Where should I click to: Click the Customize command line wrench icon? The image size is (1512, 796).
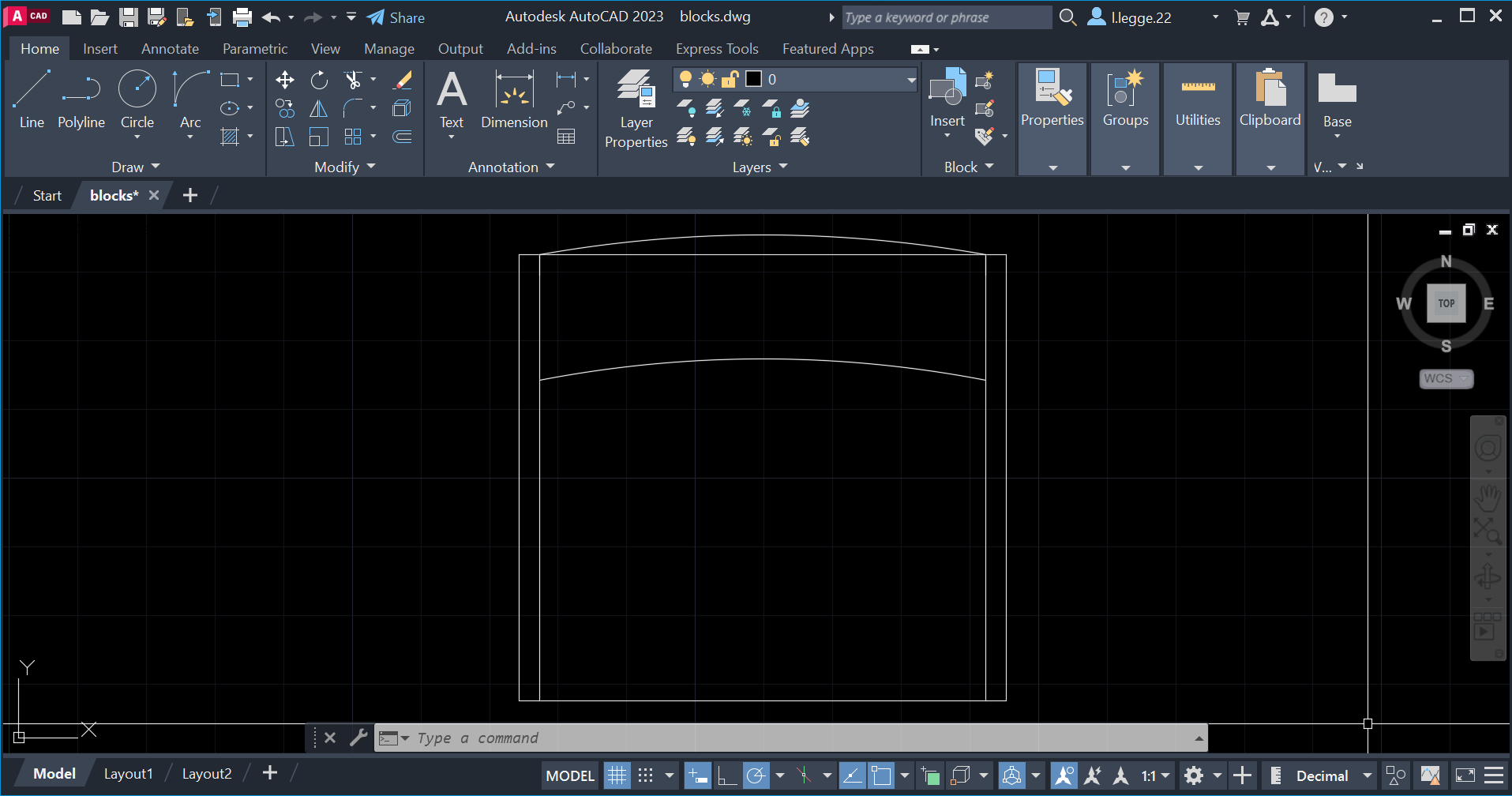(358, 738)
